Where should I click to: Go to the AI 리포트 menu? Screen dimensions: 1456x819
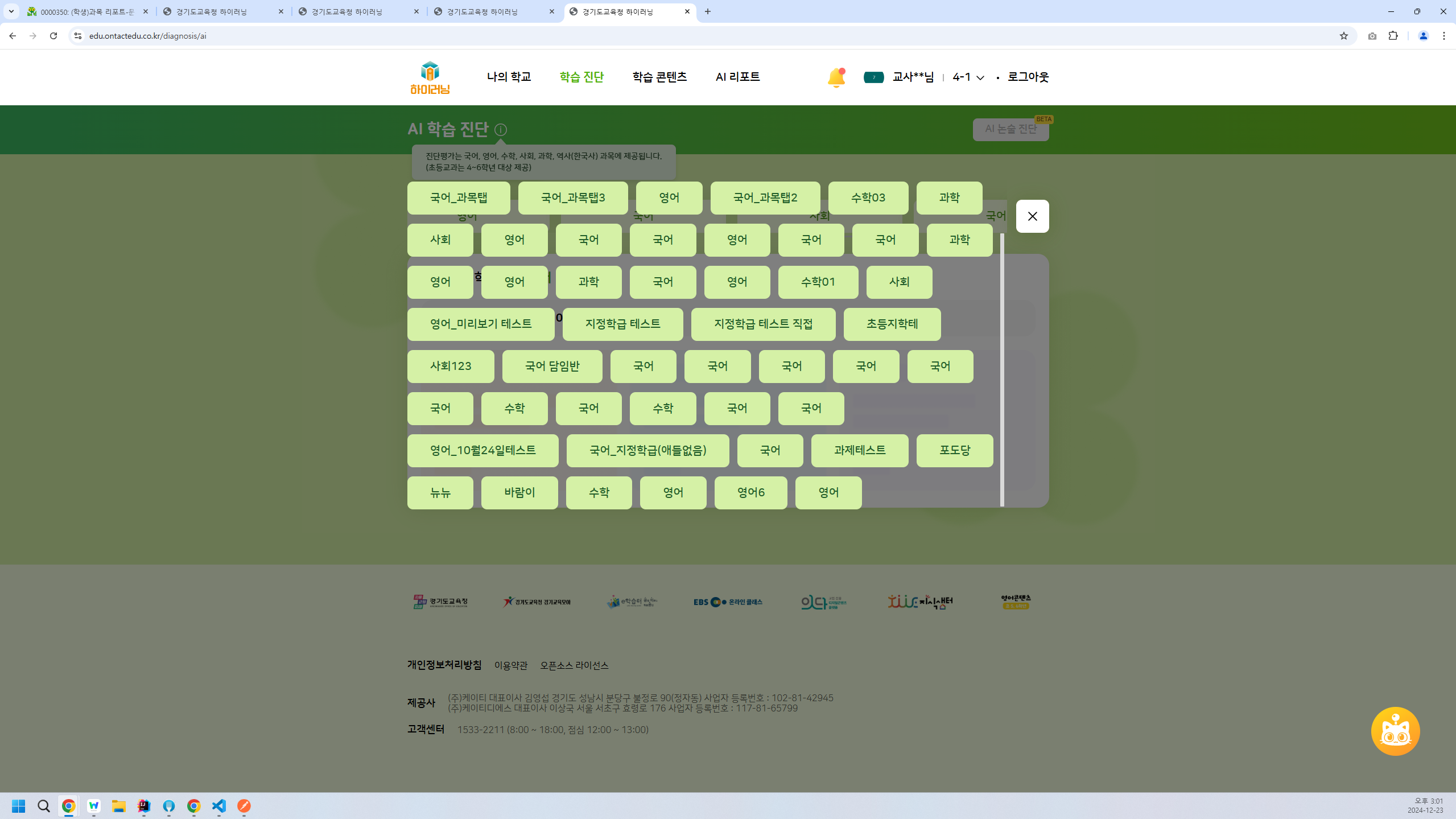coord(737,77)
